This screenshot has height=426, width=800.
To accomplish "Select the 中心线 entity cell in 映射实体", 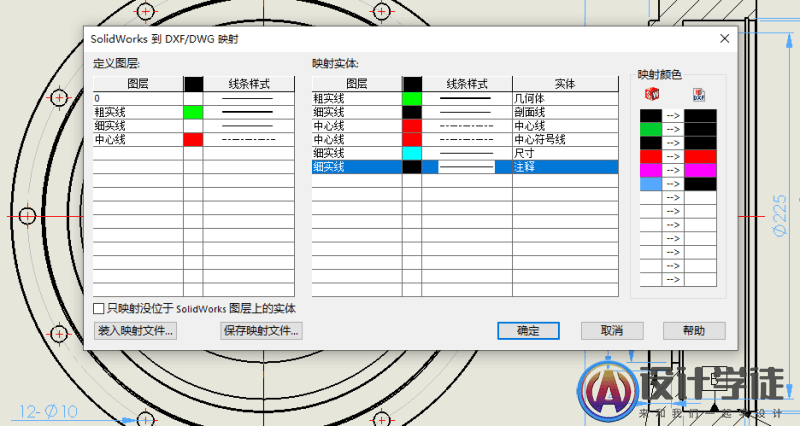I will coord(565,126).
